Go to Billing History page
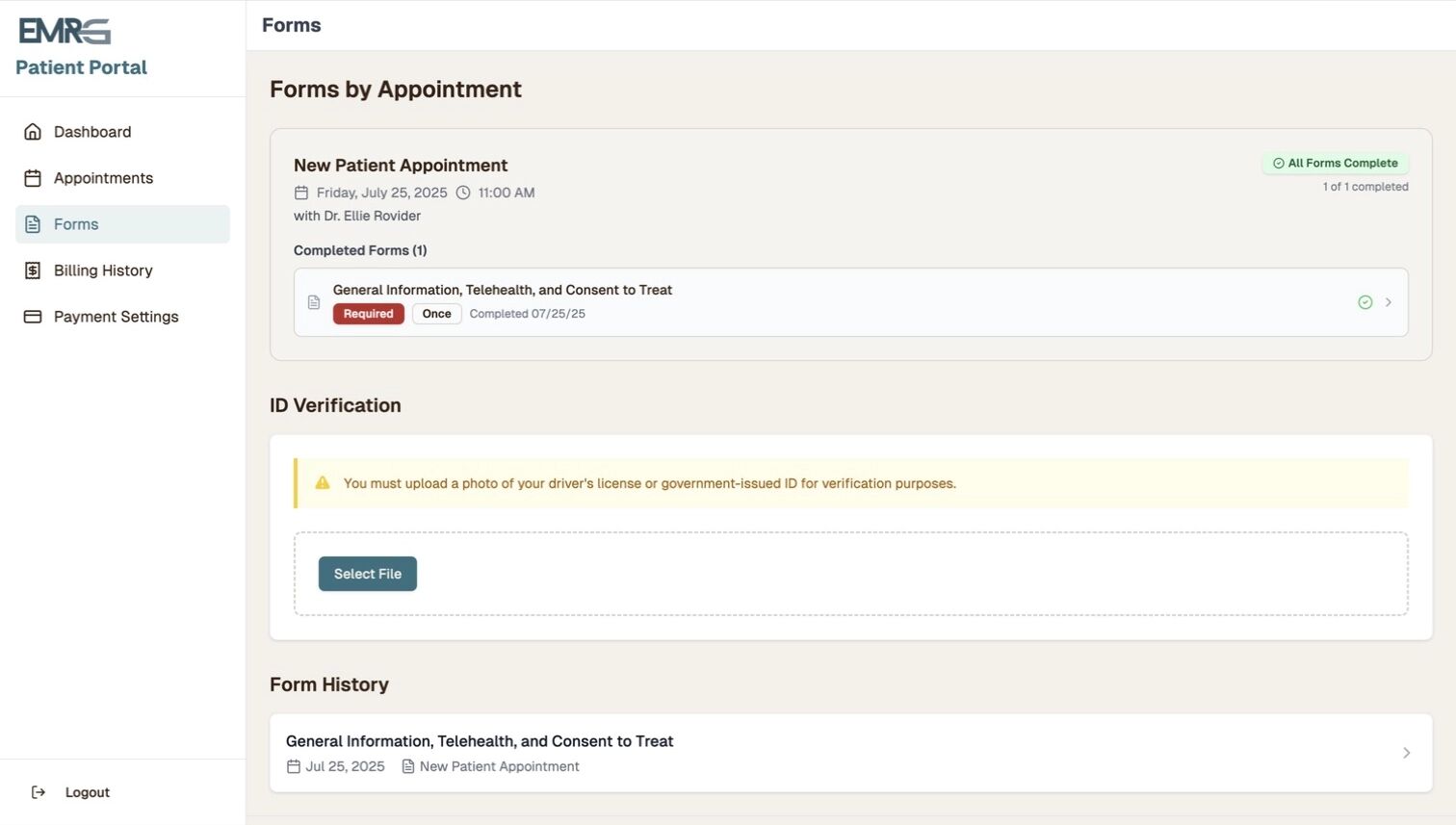 pos(103,271)
